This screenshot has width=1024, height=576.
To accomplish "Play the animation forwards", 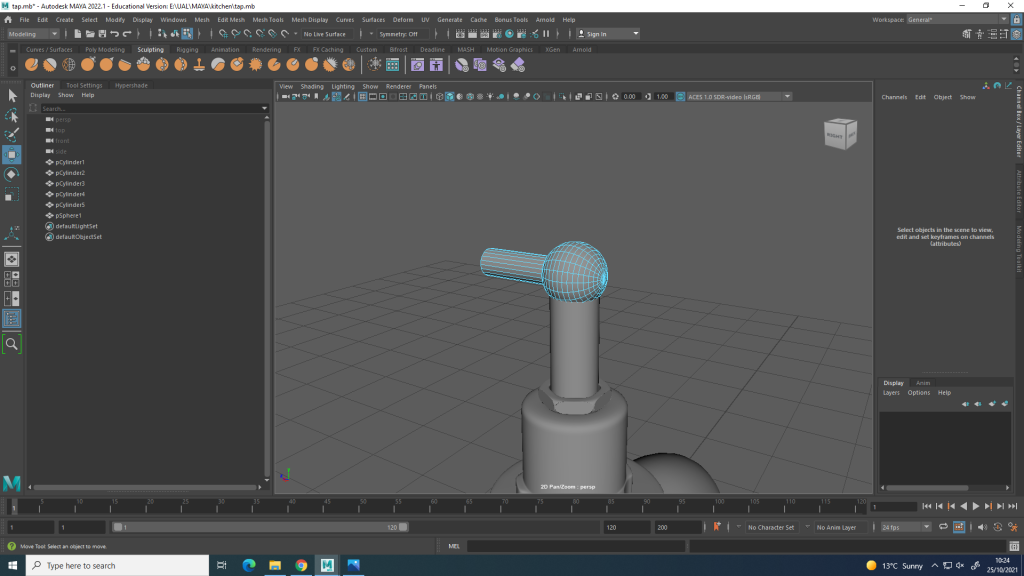I will pyautogui.click(x=976, y=507).
